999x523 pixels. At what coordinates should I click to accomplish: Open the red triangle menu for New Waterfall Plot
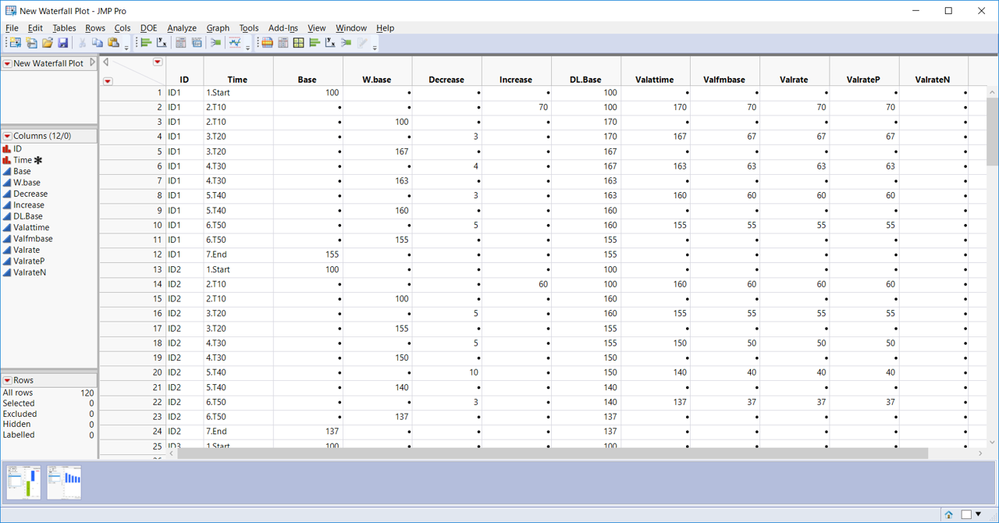pos(8,64)
